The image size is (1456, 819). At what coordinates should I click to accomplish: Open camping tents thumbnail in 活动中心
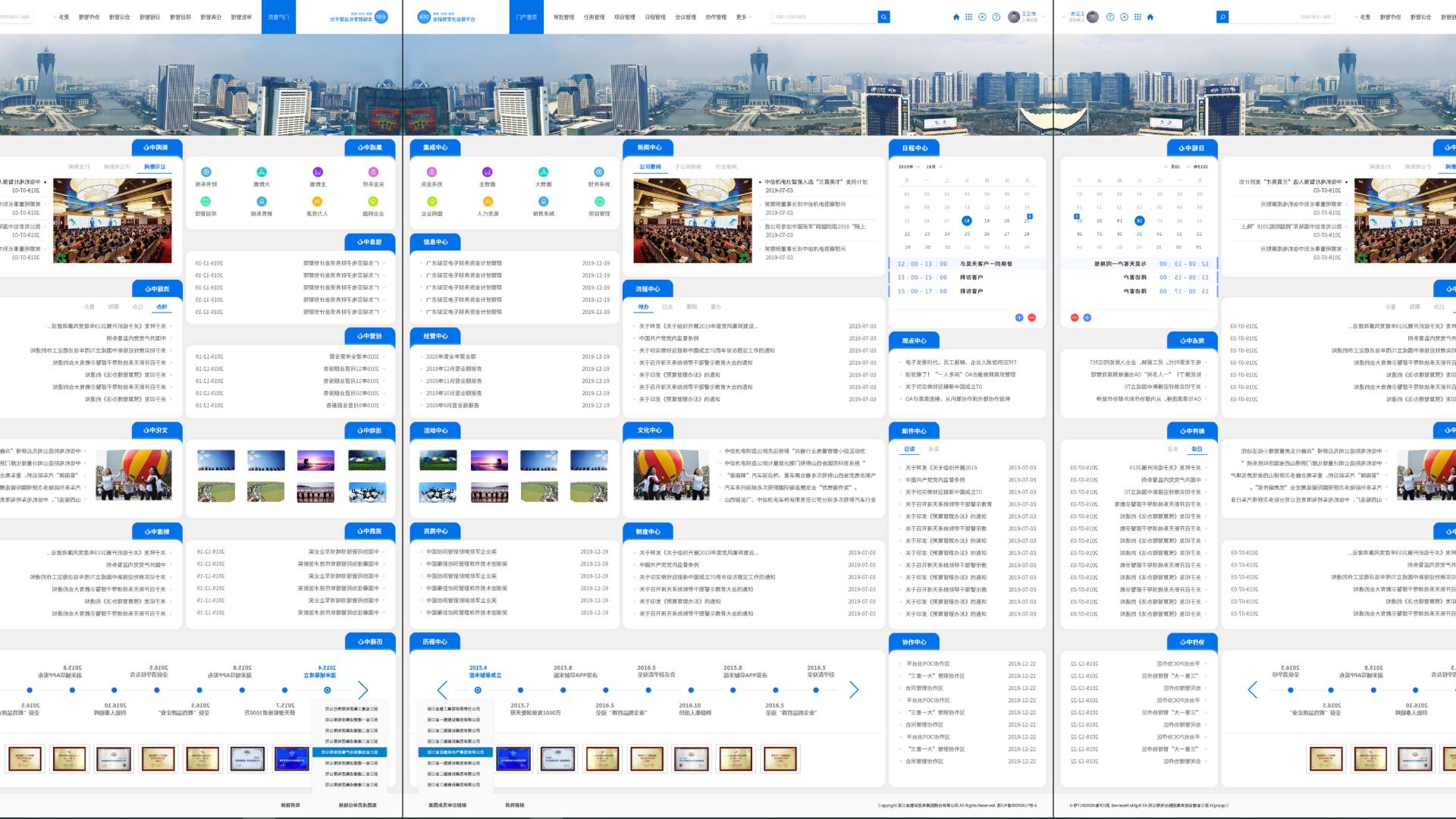click(438, 460)
